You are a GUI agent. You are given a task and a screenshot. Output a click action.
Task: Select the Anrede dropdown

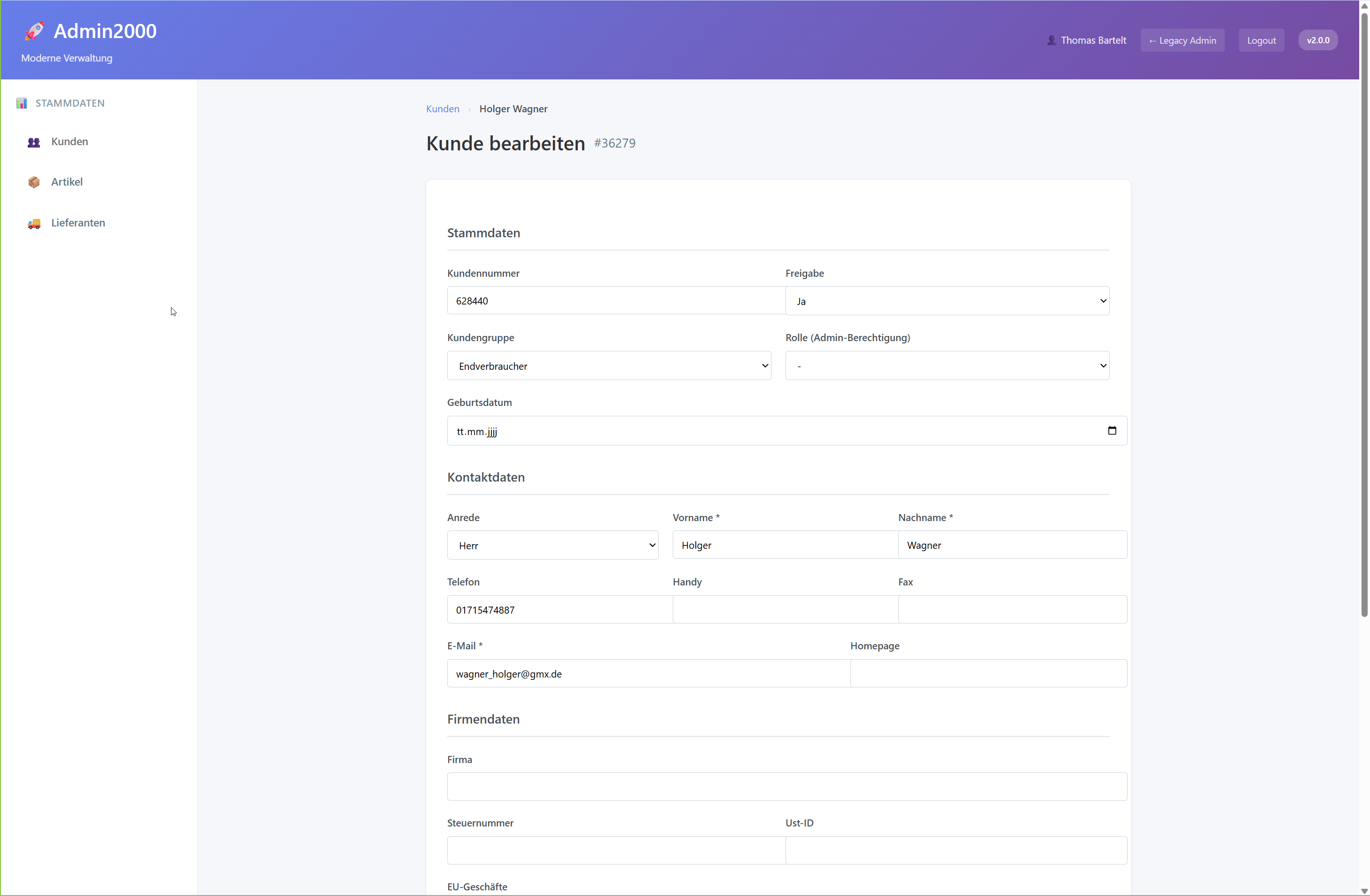click(552, 545)
